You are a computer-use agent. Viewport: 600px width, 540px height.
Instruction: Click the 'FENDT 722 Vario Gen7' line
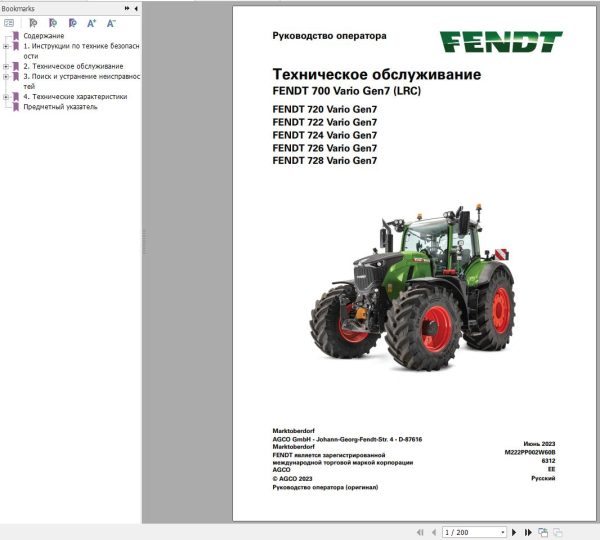[x=325, y=122]
